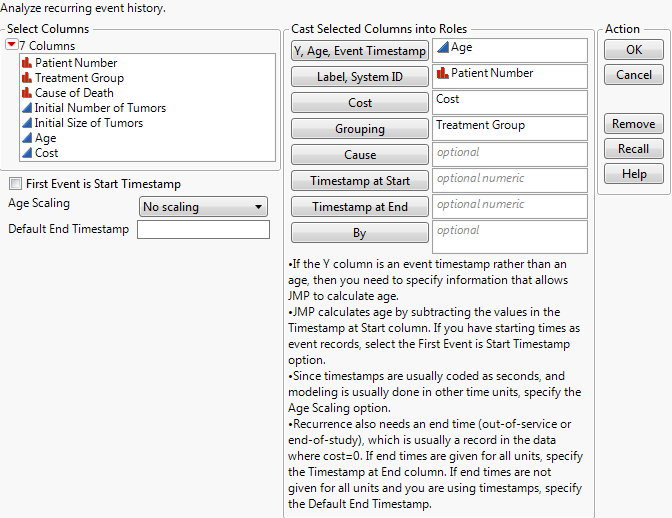Open the Age Scaling dropdown

203,207
